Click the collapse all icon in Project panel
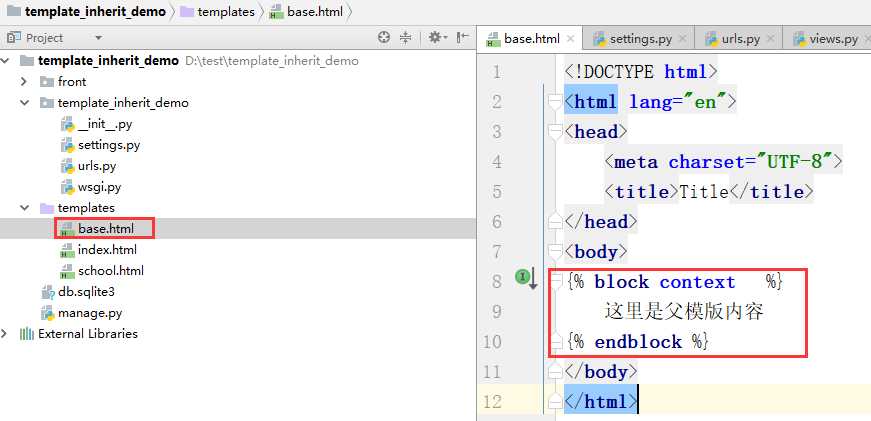This screenshot has width=871, height=421. [x=406, y=38]
